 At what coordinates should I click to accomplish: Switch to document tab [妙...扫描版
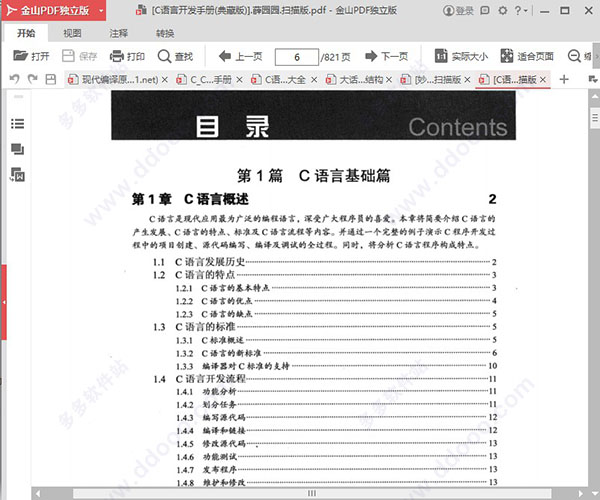pos(430,80)
